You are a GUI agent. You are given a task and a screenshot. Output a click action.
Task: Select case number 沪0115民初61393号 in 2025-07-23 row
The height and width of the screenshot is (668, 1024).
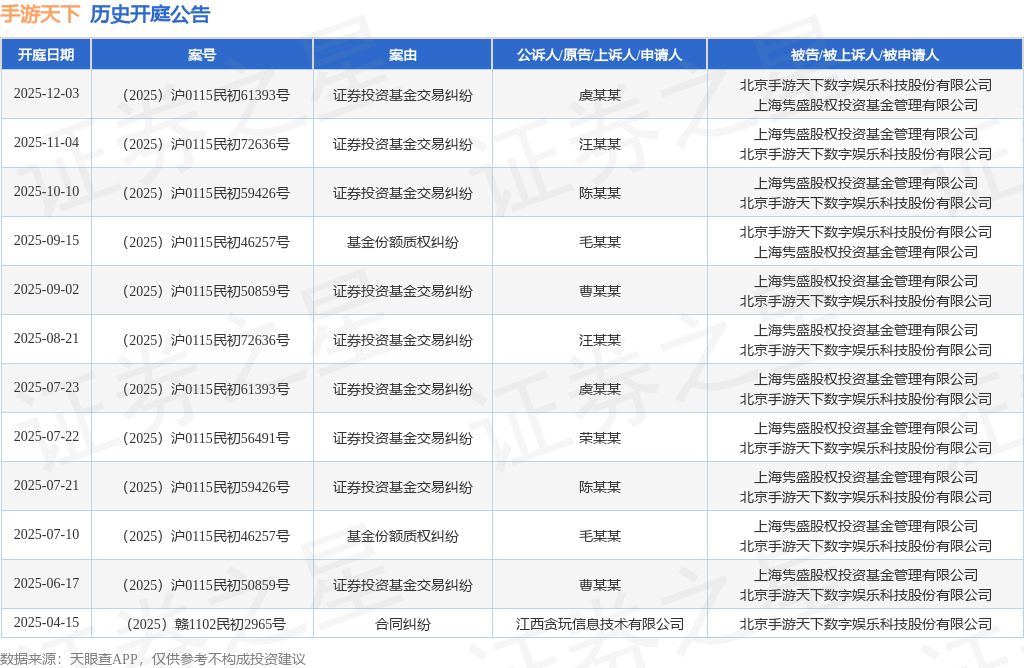coord(206,389)
